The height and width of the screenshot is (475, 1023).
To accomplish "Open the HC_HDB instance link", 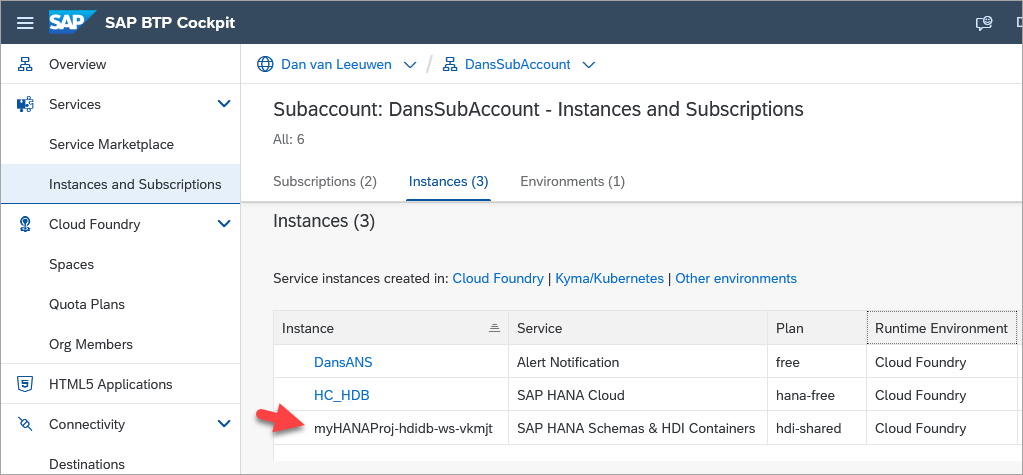I will (342, 395).
